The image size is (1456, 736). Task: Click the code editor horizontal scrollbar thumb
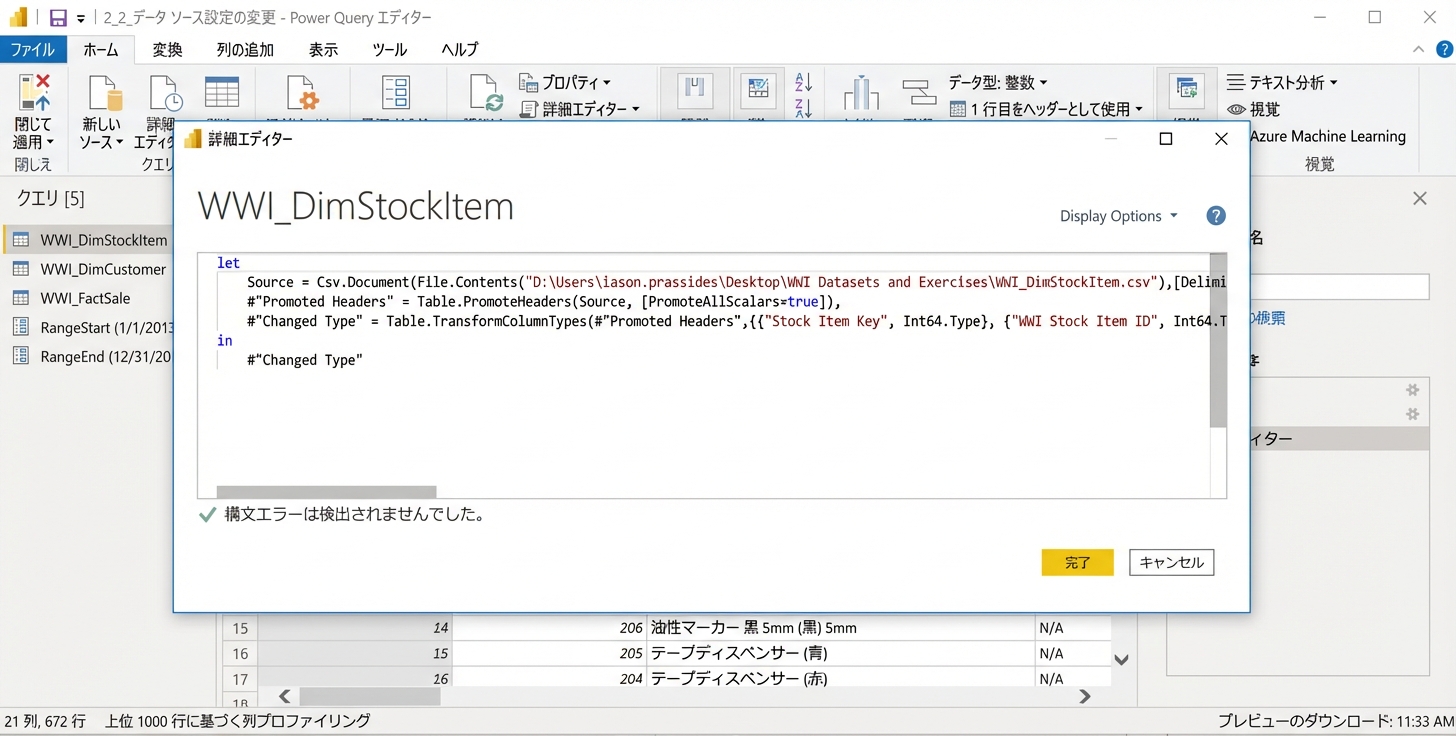click(327, 492)
